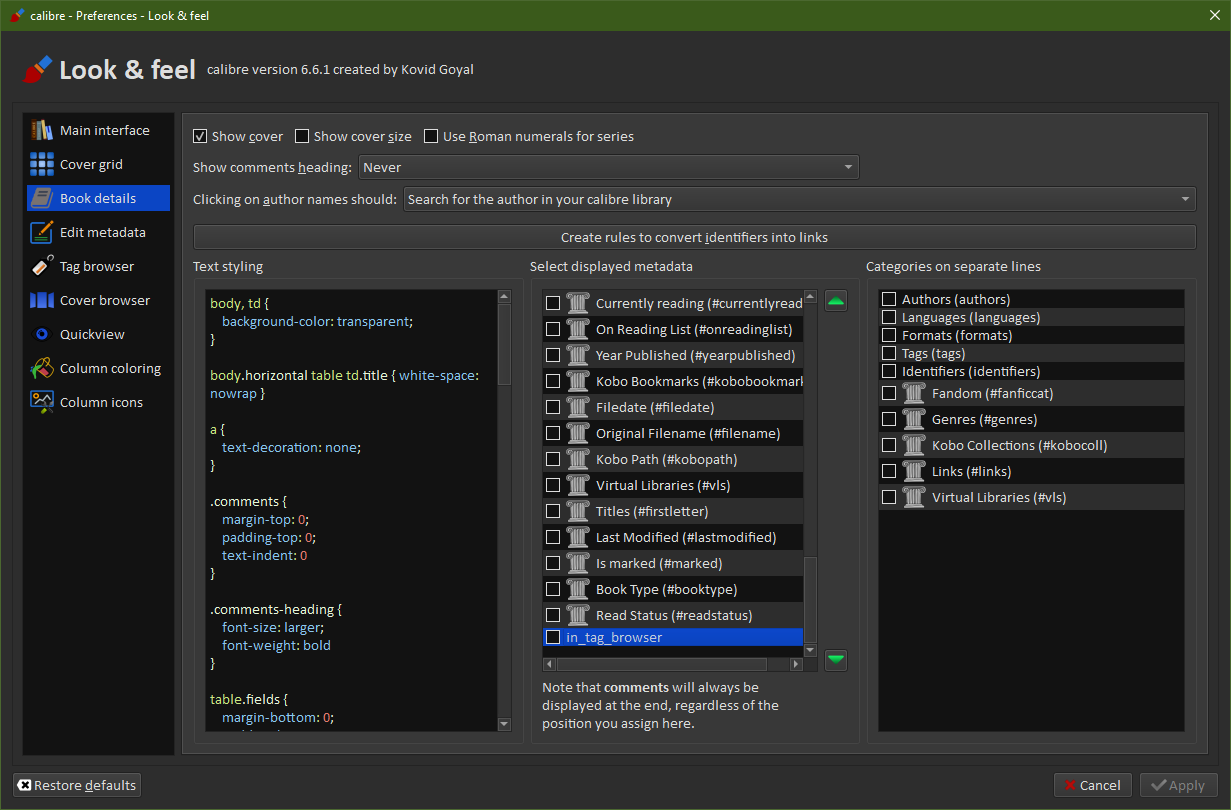Image resolution: width=1231 pixels, height=810 pixels.
Task: Go to the Column icons section
Action: (101, 402)
